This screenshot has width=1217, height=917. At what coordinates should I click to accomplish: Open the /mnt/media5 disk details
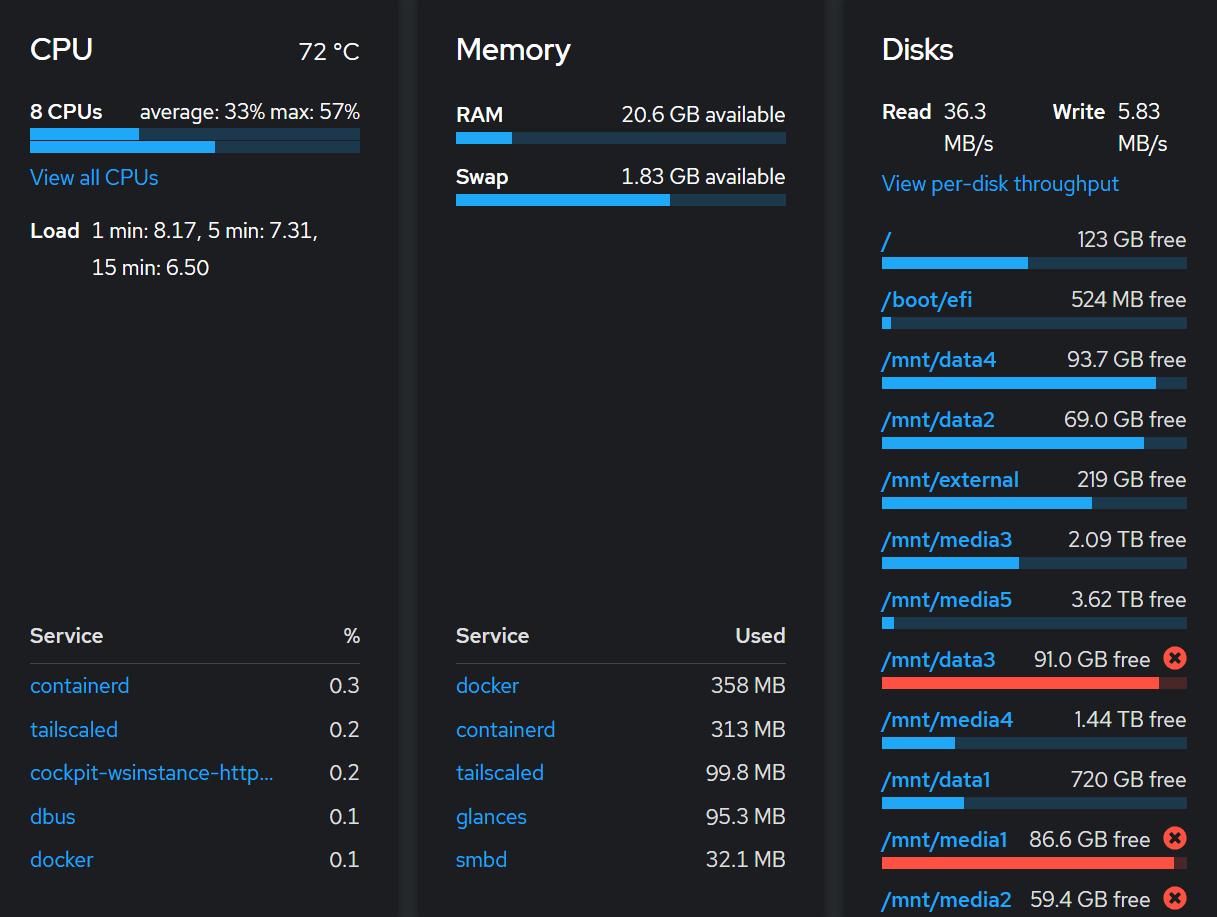point(946,599)
